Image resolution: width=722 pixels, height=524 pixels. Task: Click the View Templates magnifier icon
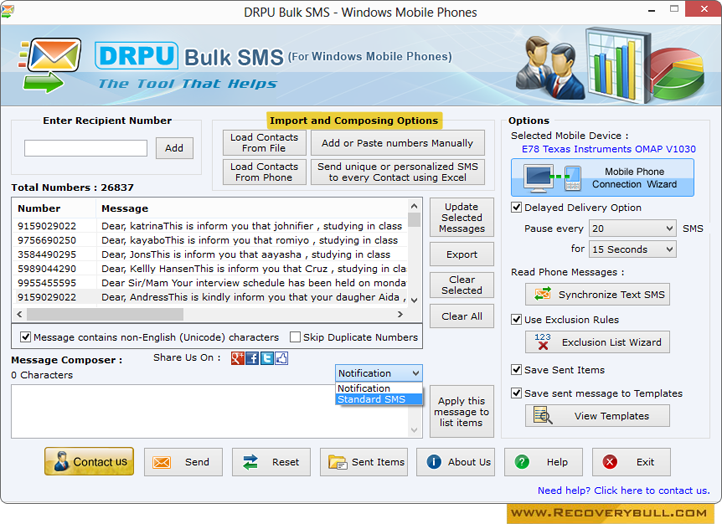click(542, 415)
